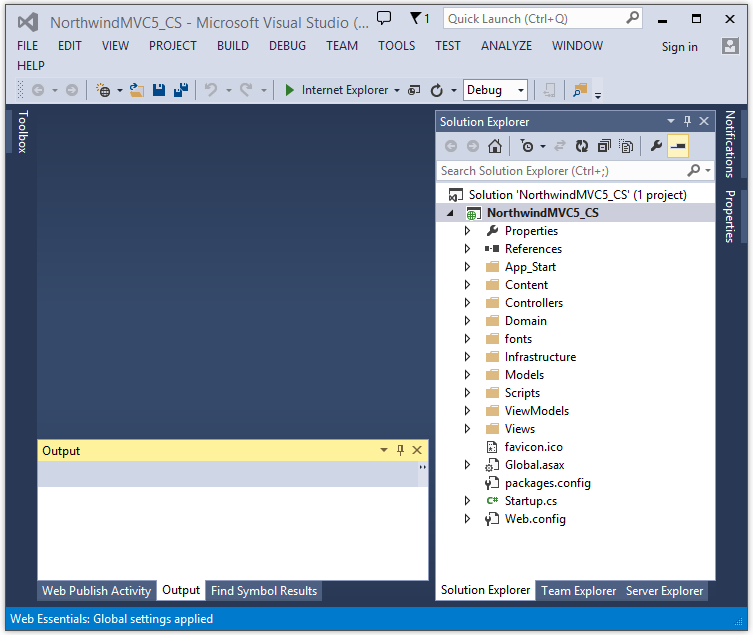Expand the References node

click(x=467, y=249)
